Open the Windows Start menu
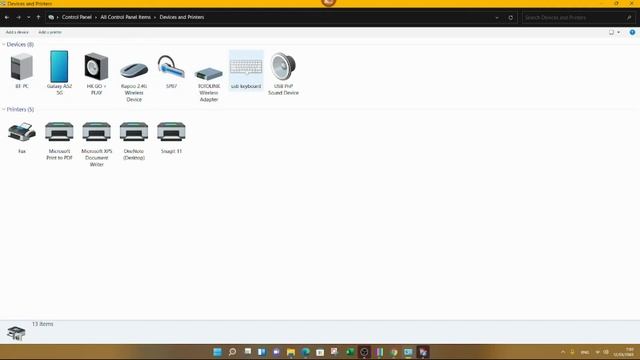640x360 pixels. pyautogui.click(x=218, y=352)
